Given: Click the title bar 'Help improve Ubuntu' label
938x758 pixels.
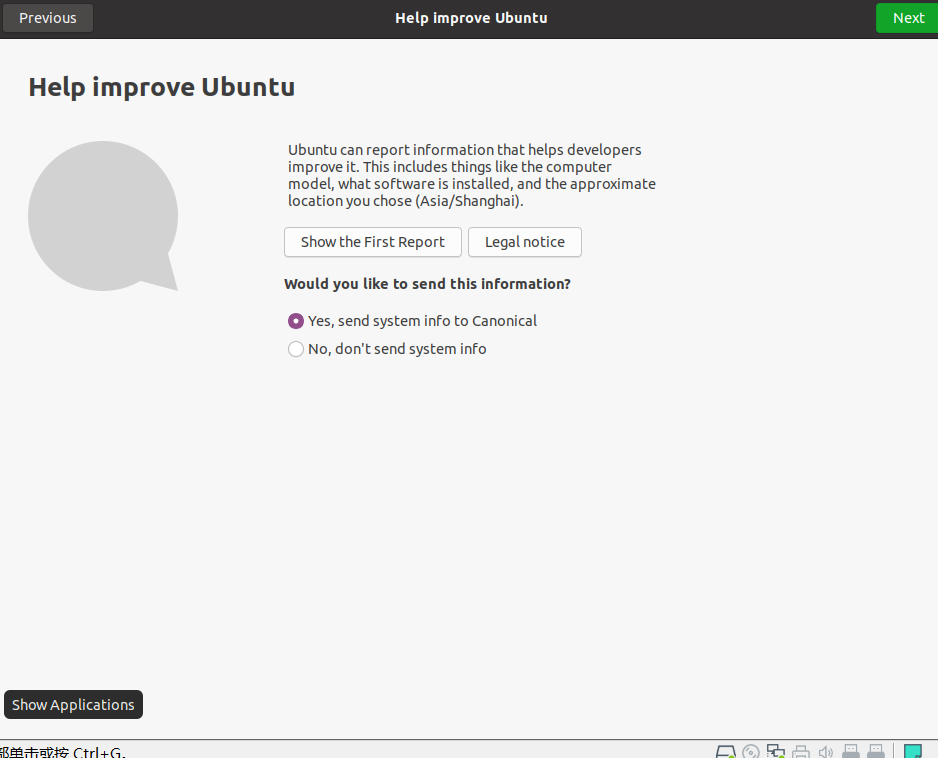Looking at the screenshot, I should [471, 18].
